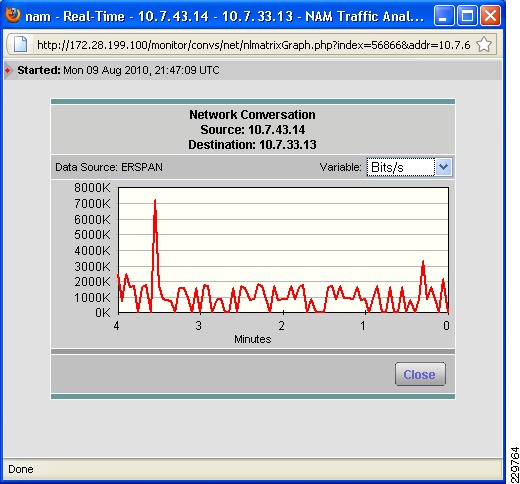Click the red diamond beside Started
Image resolution: width=520 pixels, height=484 pixels.
(8, 70)
